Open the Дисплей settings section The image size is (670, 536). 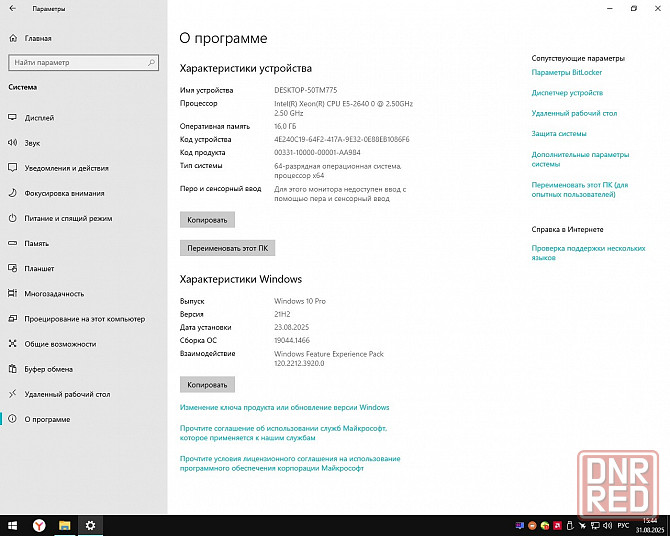(x=39, y=117)
